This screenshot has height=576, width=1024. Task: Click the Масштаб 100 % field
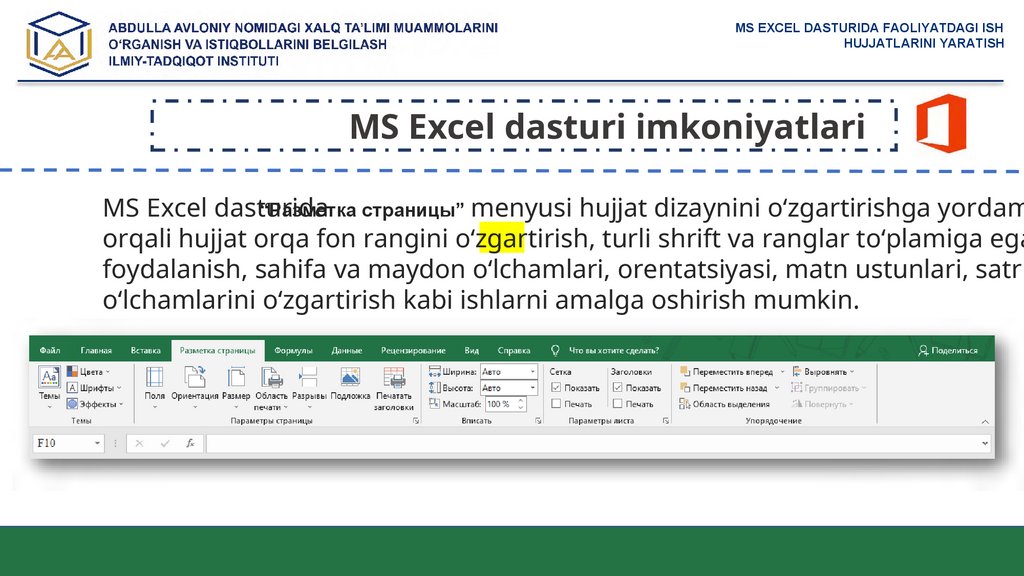click(x=500, y=404)
